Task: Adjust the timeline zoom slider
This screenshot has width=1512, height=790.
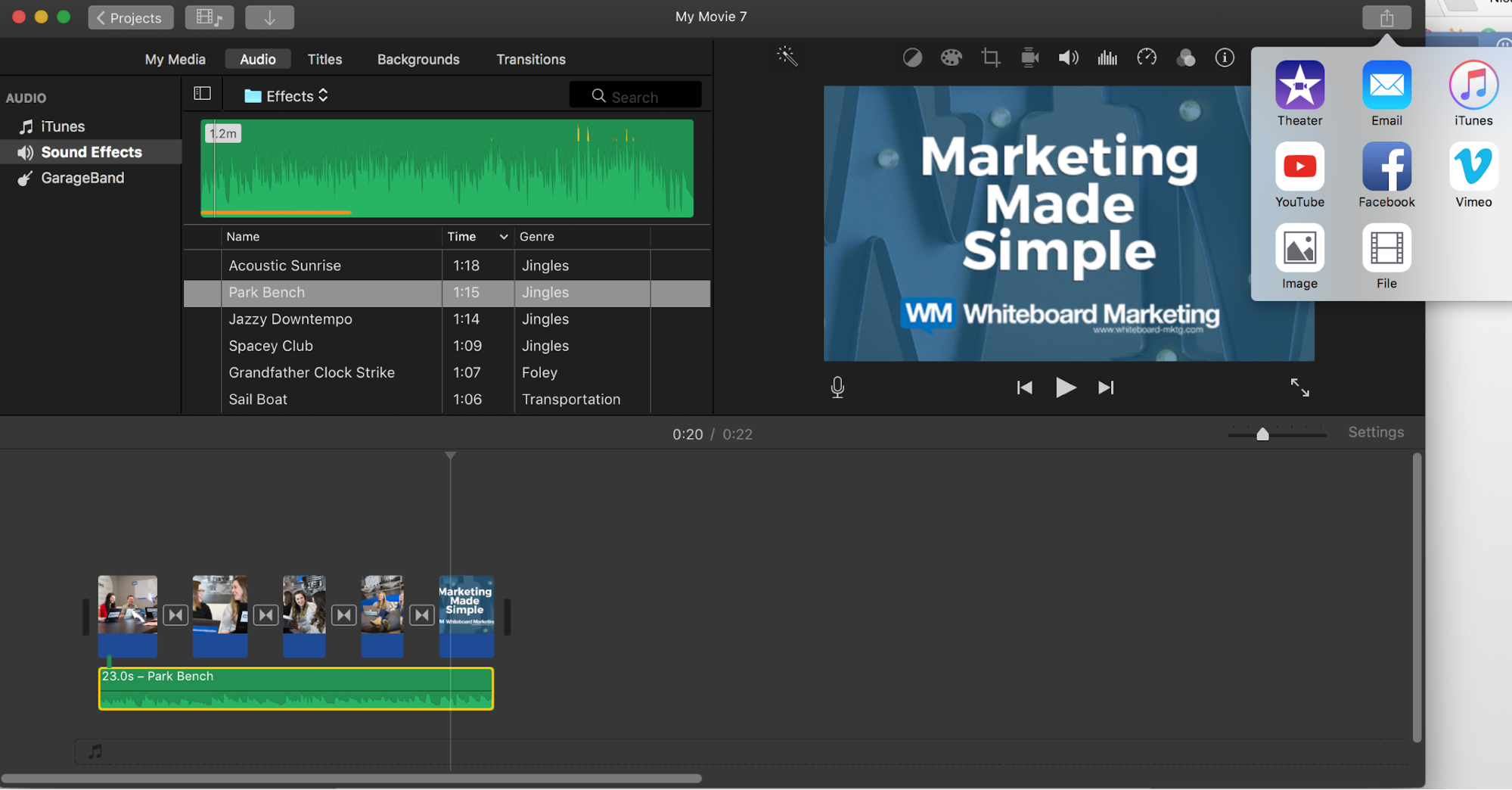Action: [x=1262, y=434]
